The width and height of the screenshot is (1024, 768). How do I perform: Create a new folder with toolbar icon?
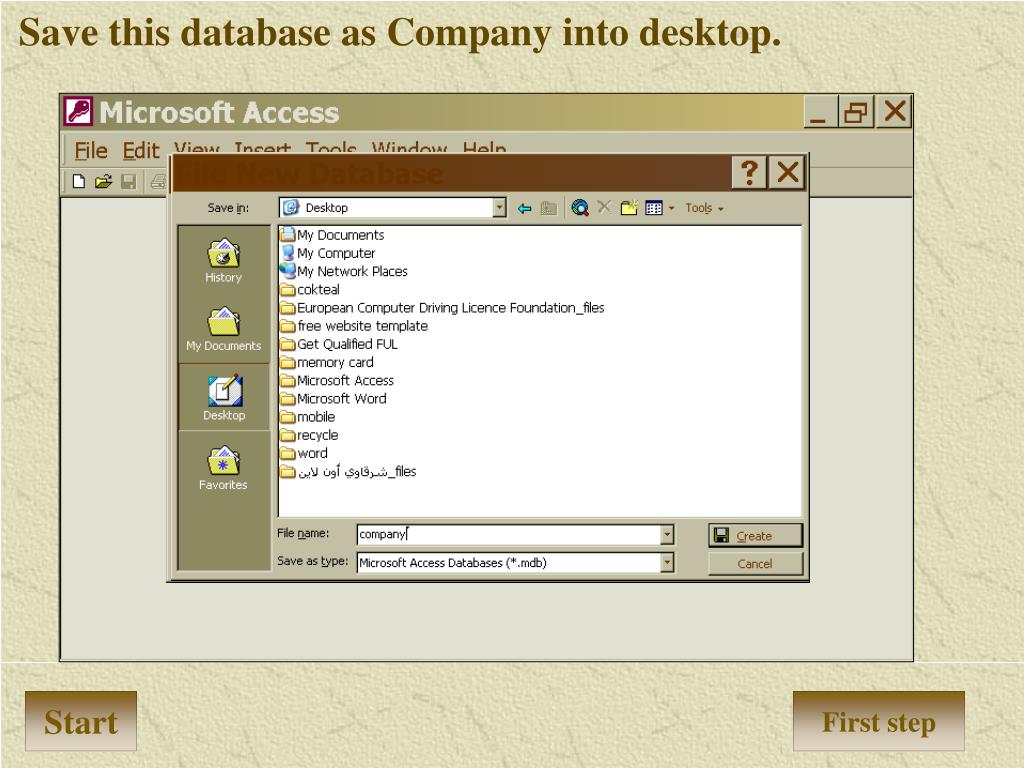[x=629, y=208]
